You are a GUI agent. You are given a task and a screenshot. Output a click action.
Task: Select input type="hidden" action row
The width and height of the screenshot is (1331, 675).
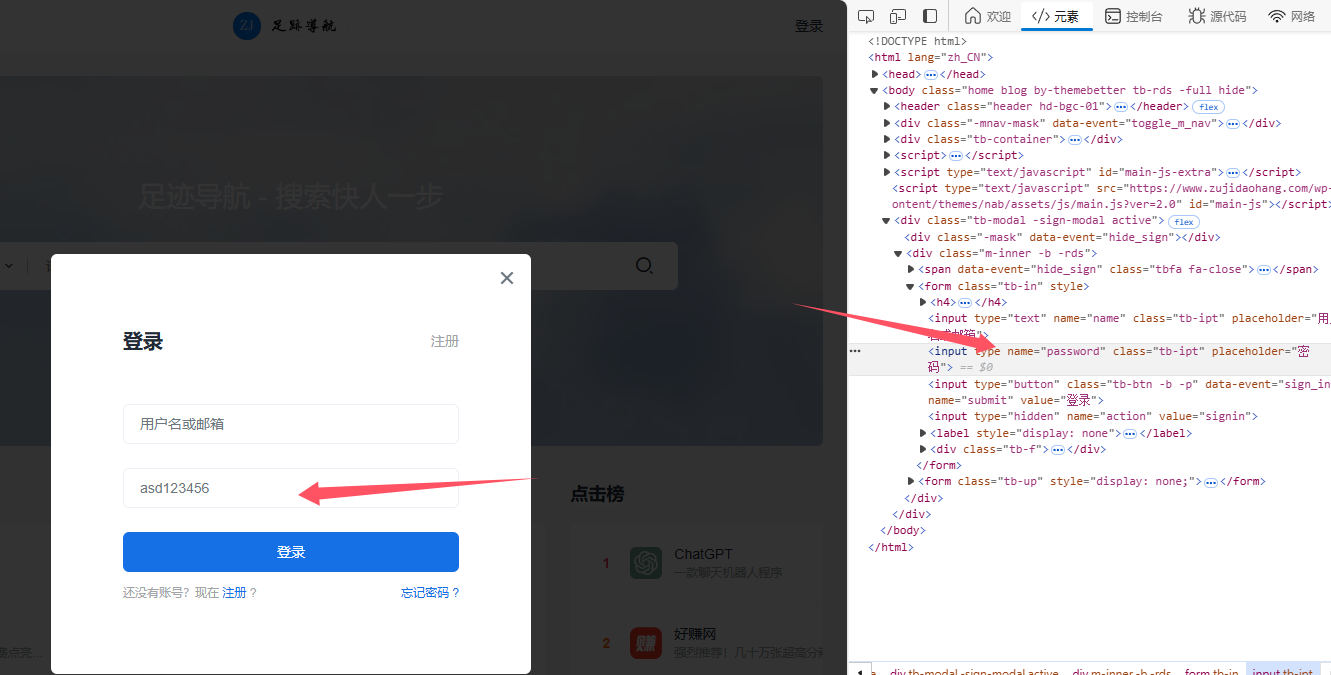1093,416
